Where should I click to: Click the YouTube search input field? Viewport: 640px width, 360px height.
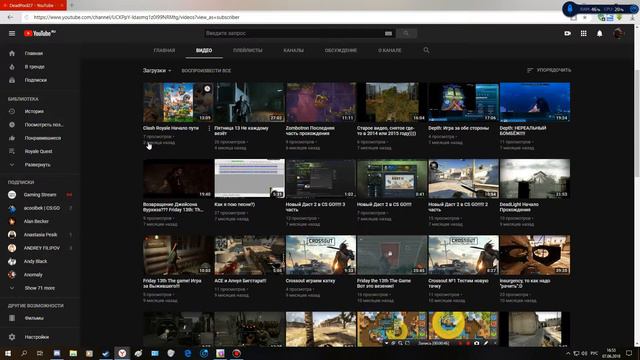(294, 33)
